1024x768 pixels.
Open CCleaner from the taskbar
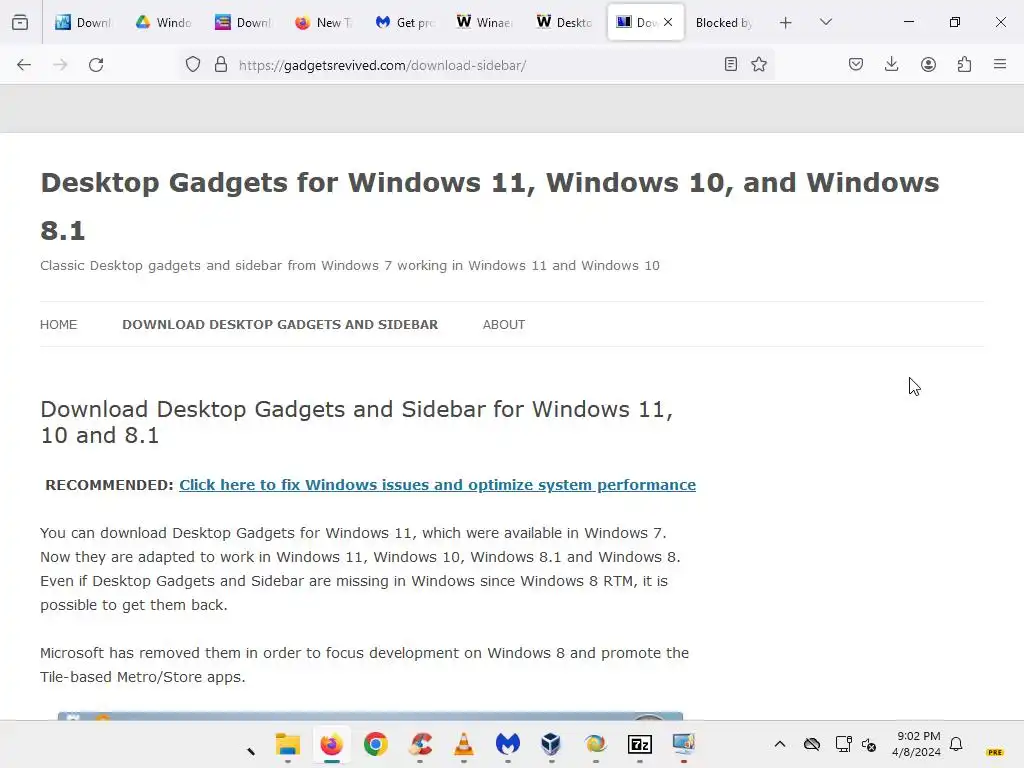pos(421,744)
